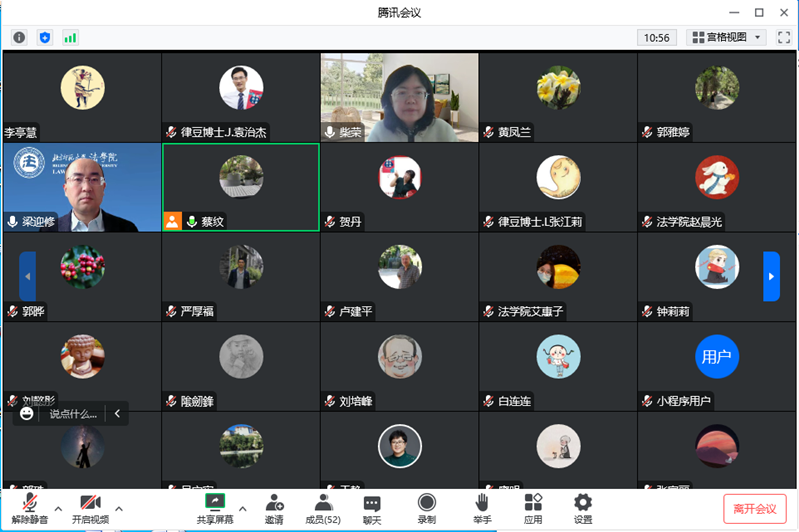Expand audio options arrow beside 解除静音
799x532 pixels.
point(58,508)
